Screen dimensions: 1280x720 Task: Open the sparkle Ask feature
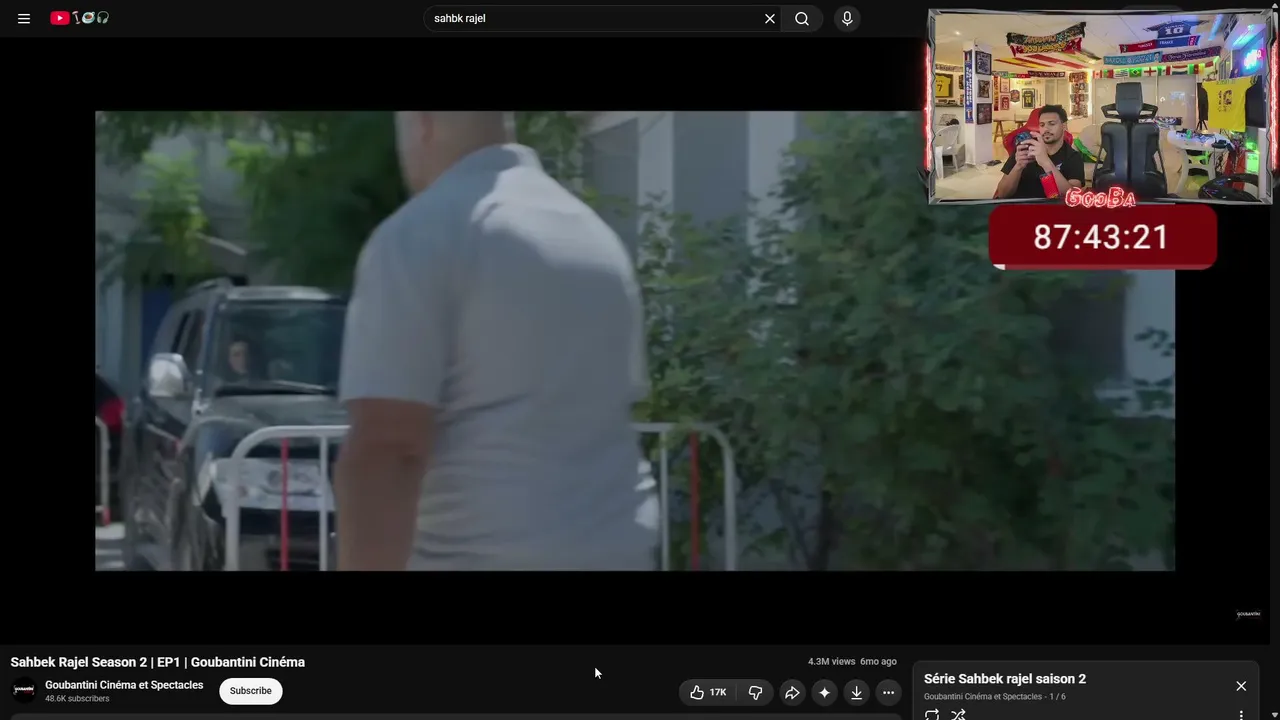(824, 692)
